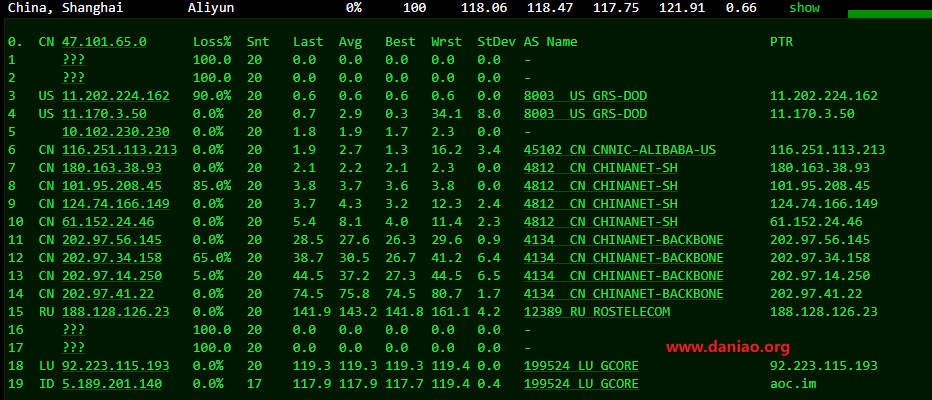Screen dimensions: 932x400
Task: Open hop 5 IP 10.102.230.230 link
Action: point(115,131)
